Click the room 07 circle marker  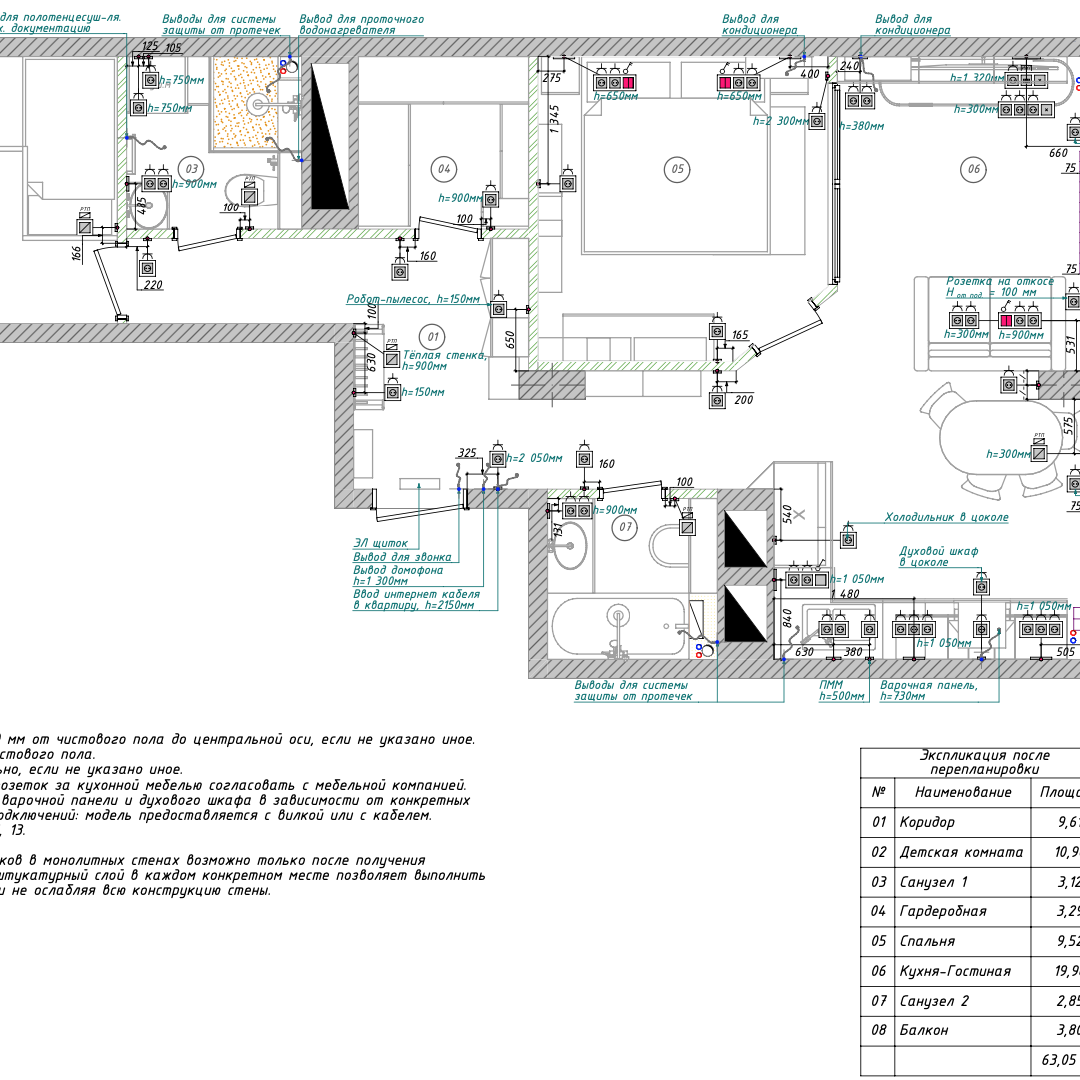point(626,526)
